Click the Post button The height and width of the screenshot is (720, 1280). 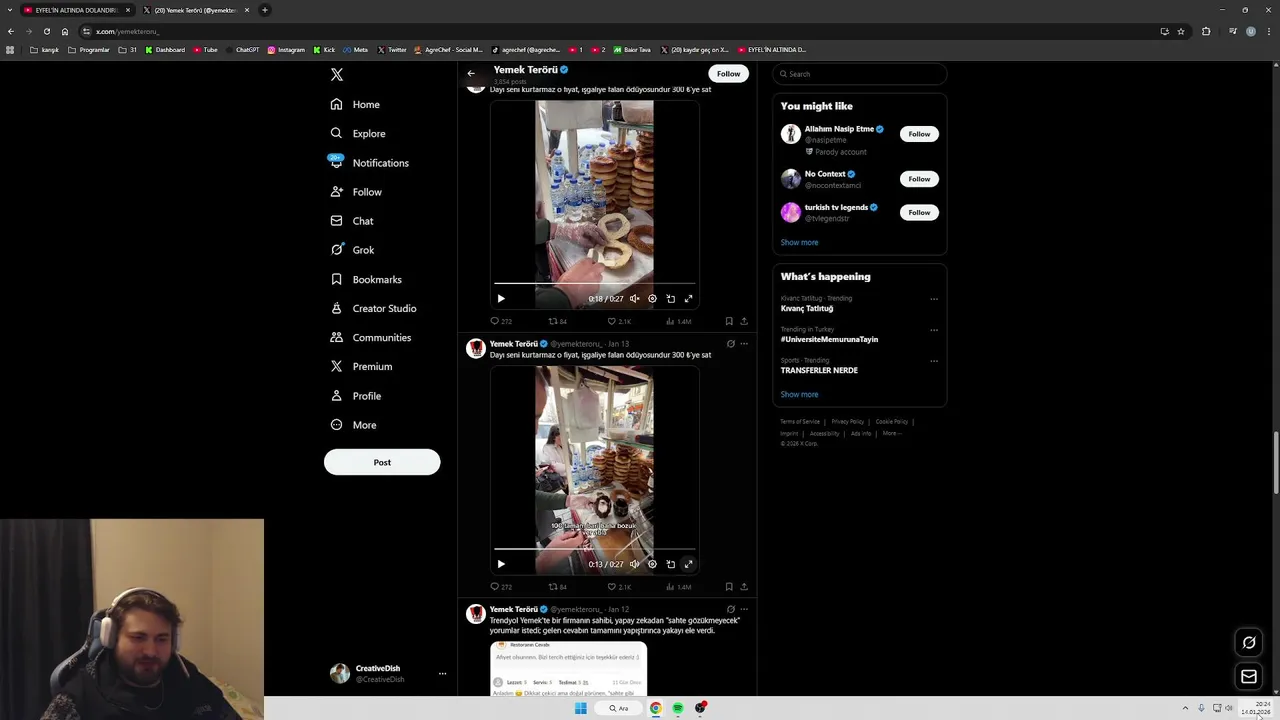(x=382, y=462)
